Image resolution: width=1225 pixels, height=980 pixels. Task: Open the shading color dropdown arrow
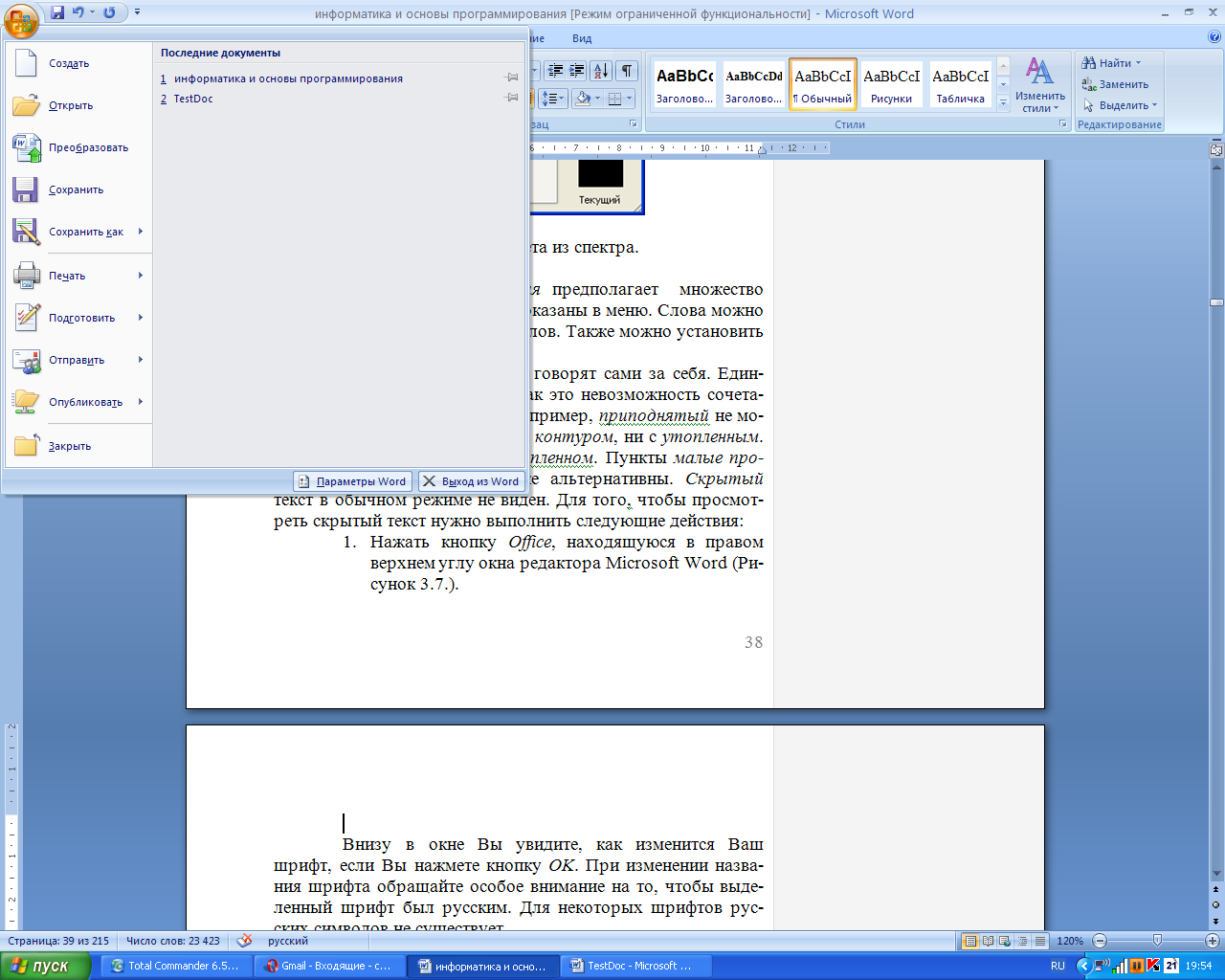point(598,99)
